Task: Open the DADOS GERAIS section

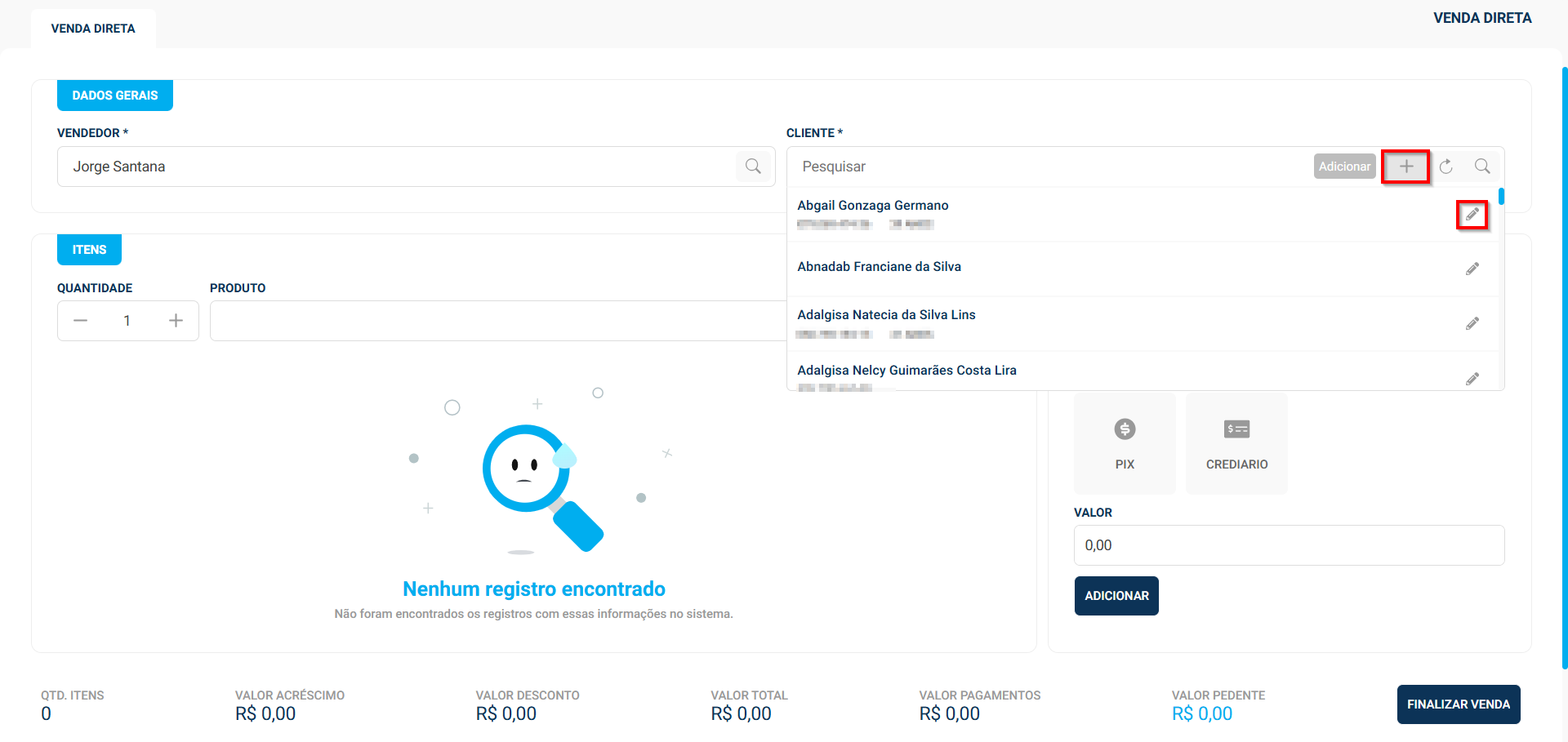Action: pyautogui.click(x=114, y=95)
